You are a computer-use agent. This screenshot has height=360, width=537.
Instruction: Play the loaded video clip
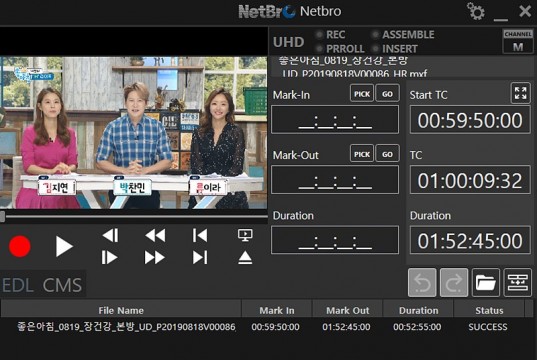pos(64,246)
